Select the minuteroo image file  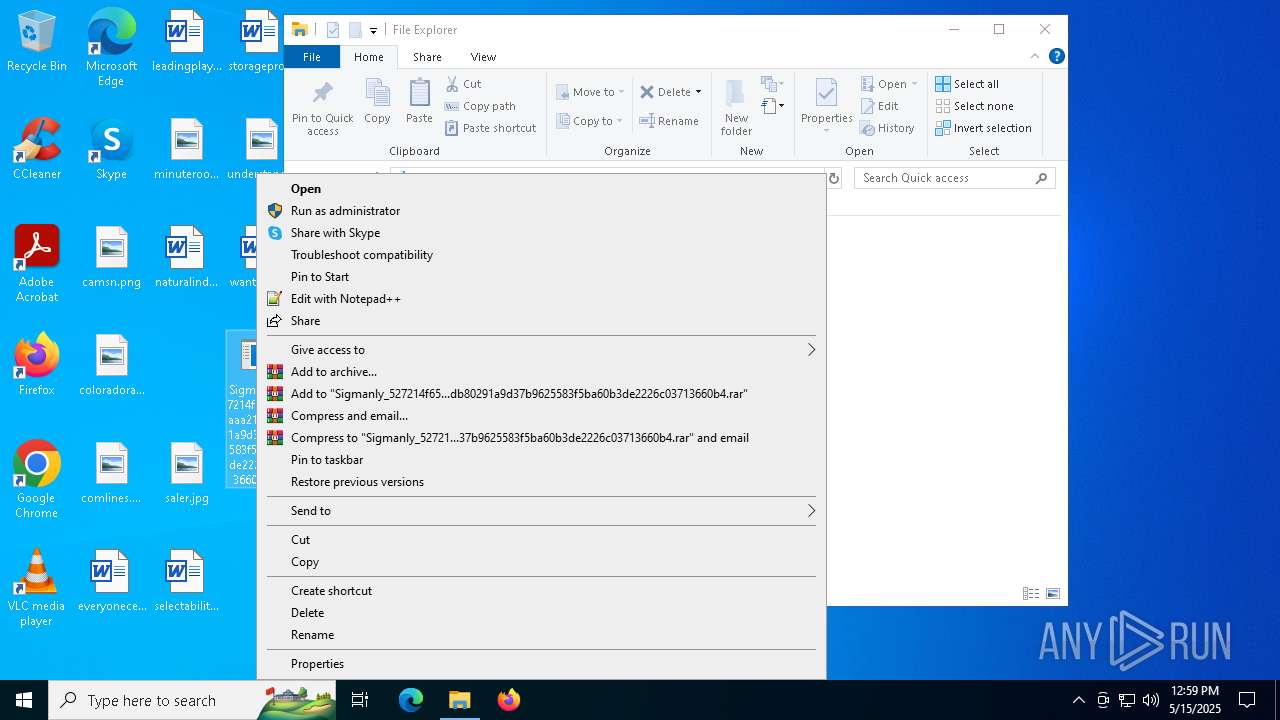tap(186, 150)
